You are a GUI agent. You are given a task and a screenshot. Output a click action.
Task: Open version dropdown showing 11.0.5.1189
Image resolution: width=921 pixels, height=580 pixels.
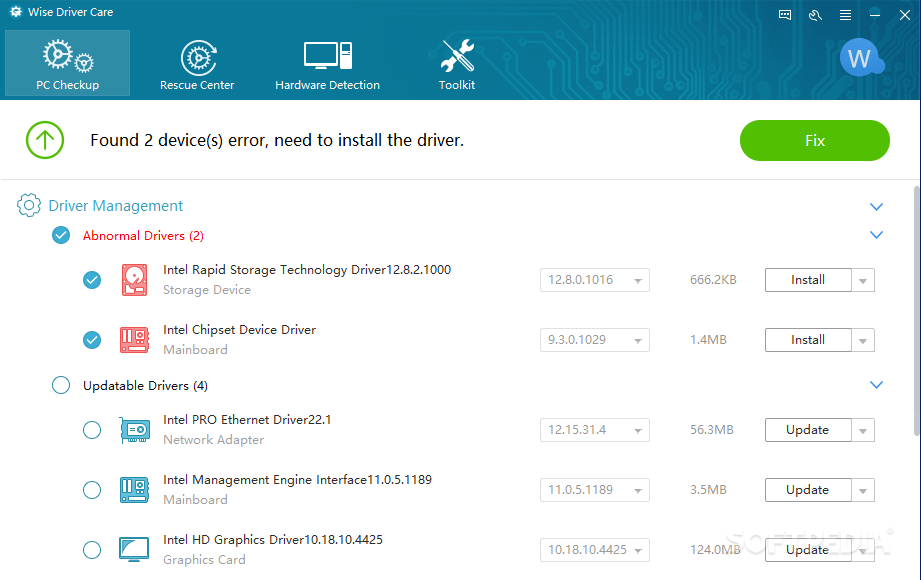pyautogui.click(x=594, y=490)
